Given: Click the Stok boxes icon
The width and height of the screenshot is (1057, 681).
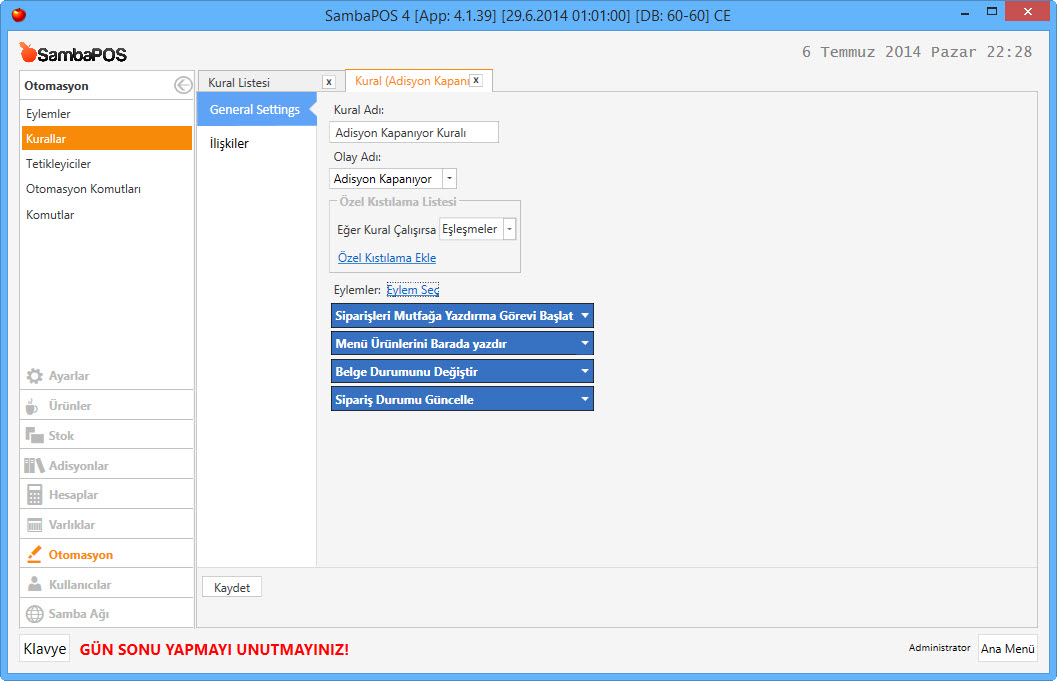Looking at the screenshot, I should [34, 436].
